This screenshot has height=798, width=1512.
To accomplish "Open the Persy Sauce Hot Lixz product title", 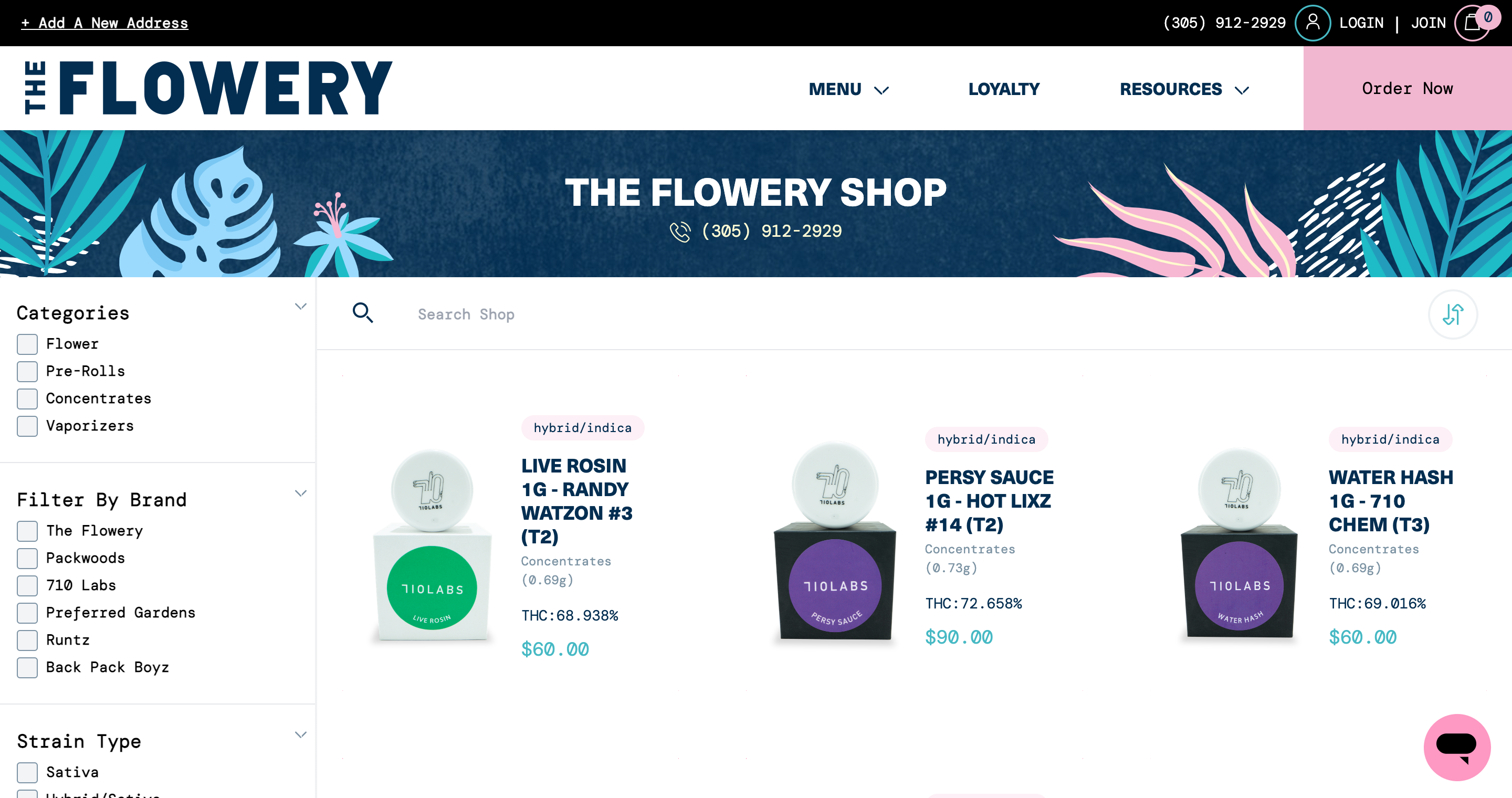I will 990,500.
